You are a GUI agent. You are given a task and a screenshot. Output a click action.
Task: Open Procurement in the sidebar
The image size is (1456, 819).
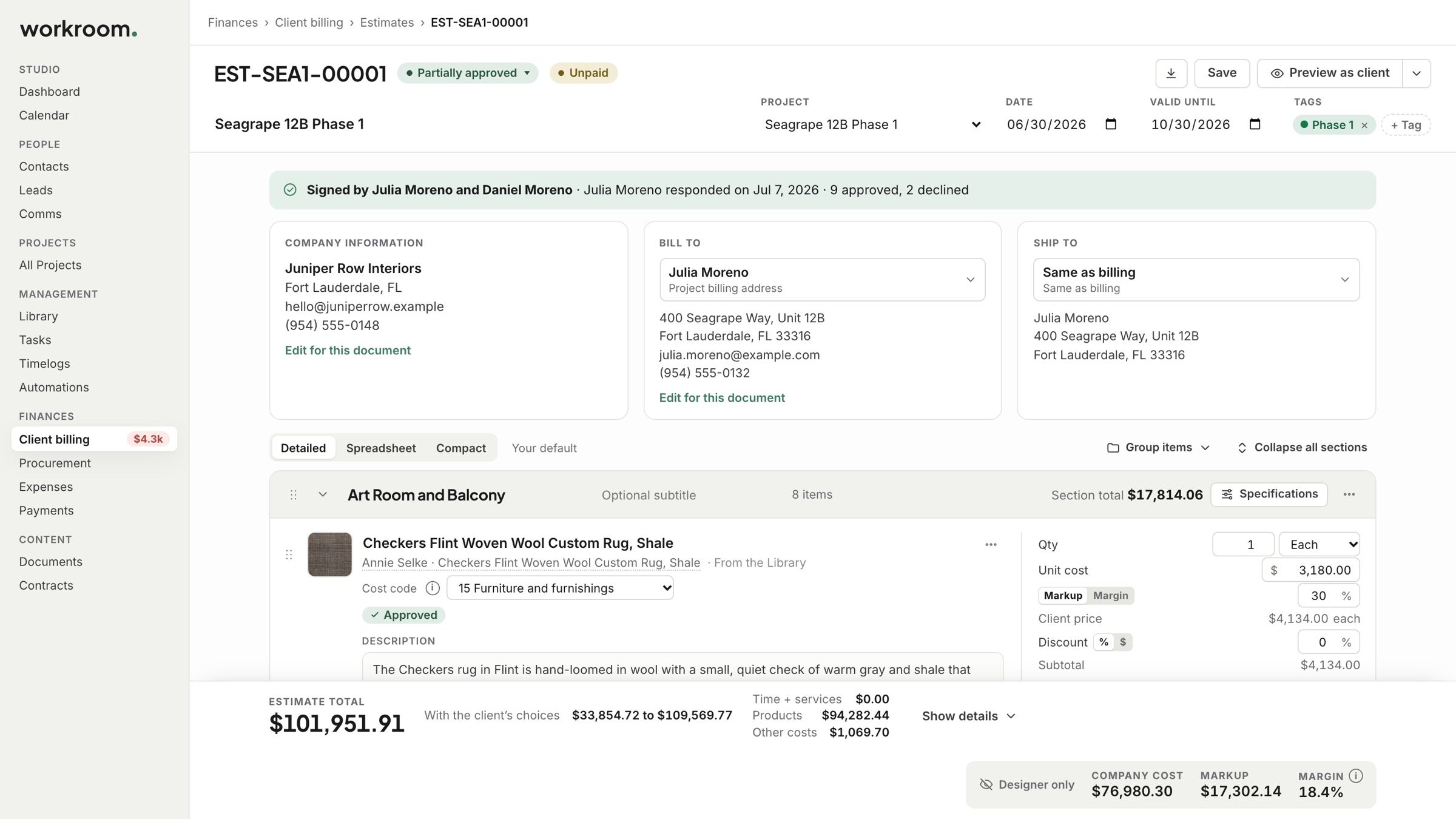[55, 463]
